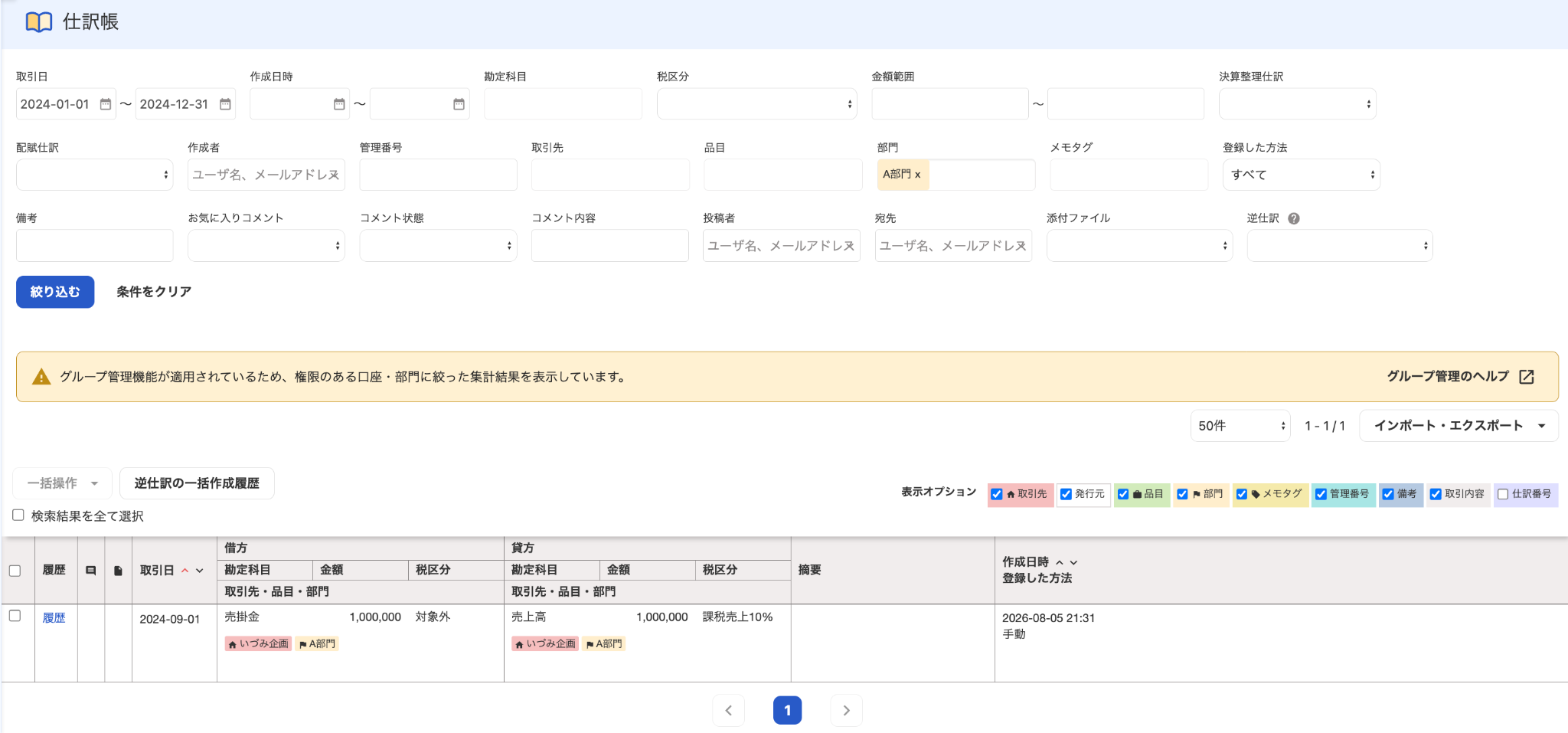Open calendar for 作成日時 end date

459,104
